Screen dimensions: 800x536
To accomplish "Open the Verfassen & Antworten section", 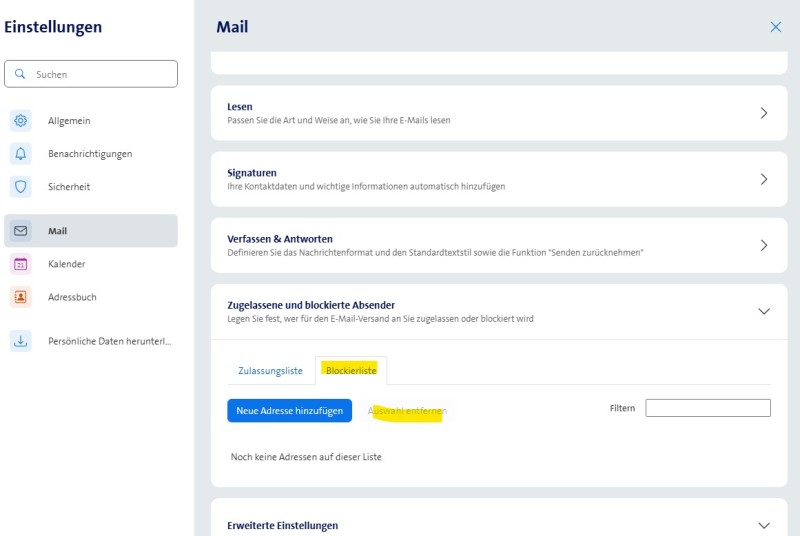I will pos(764,245).
